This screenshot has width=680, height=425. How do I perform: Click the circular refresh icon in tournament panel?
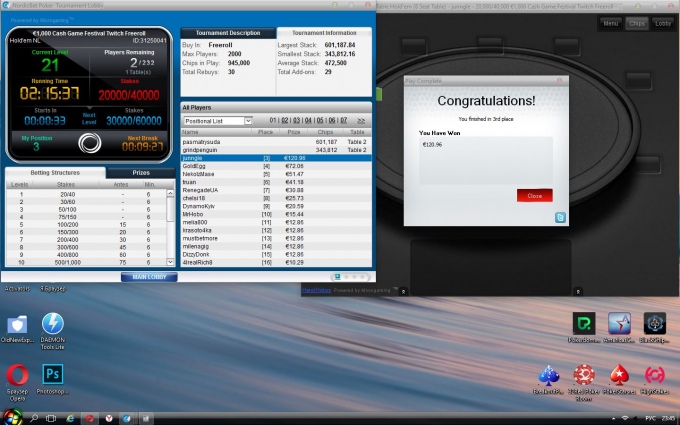tap(89, 143)
